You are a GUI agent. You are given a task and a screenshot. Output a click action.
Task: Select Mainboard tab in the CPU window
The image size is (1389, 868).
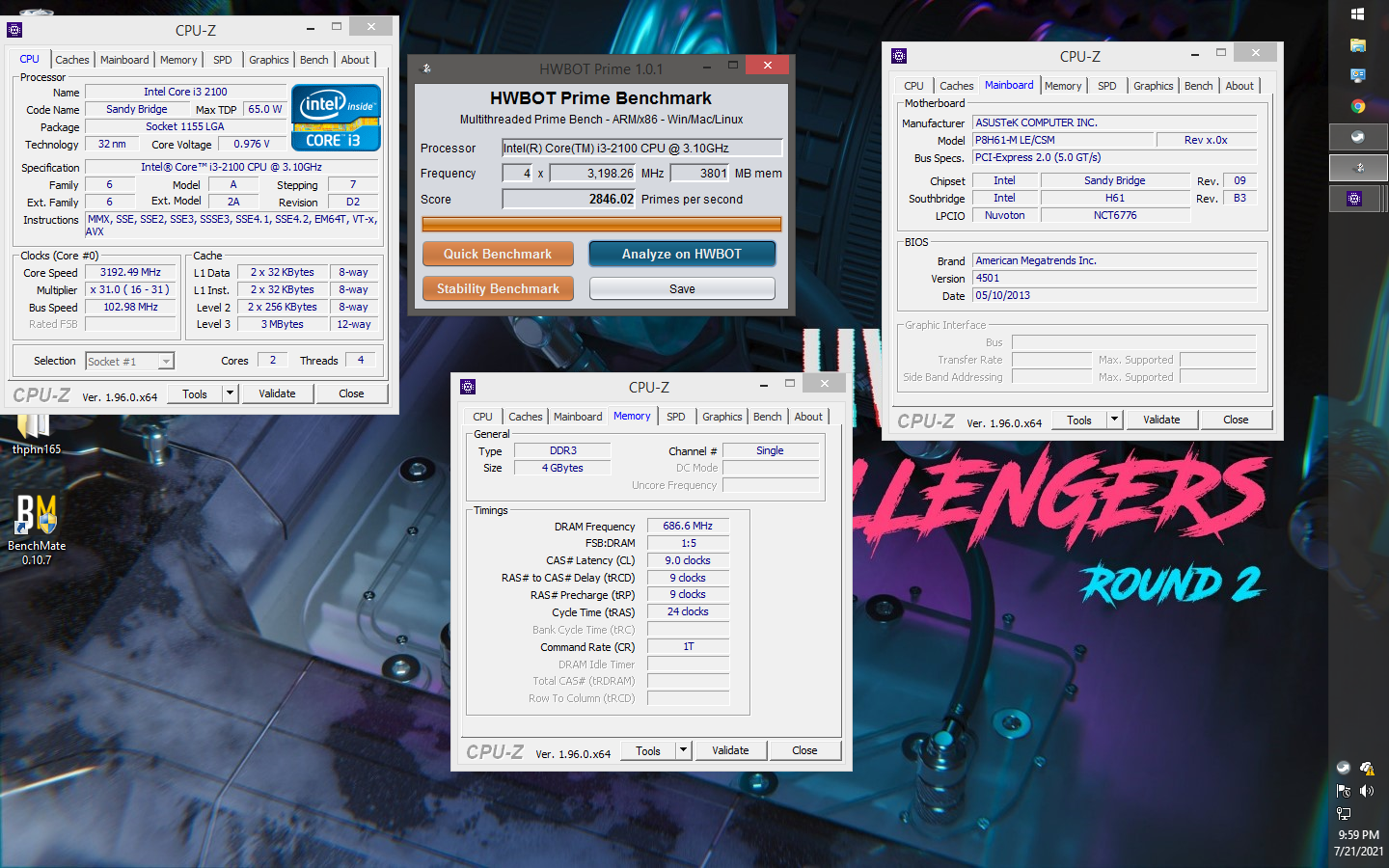[x=124, y=60]
